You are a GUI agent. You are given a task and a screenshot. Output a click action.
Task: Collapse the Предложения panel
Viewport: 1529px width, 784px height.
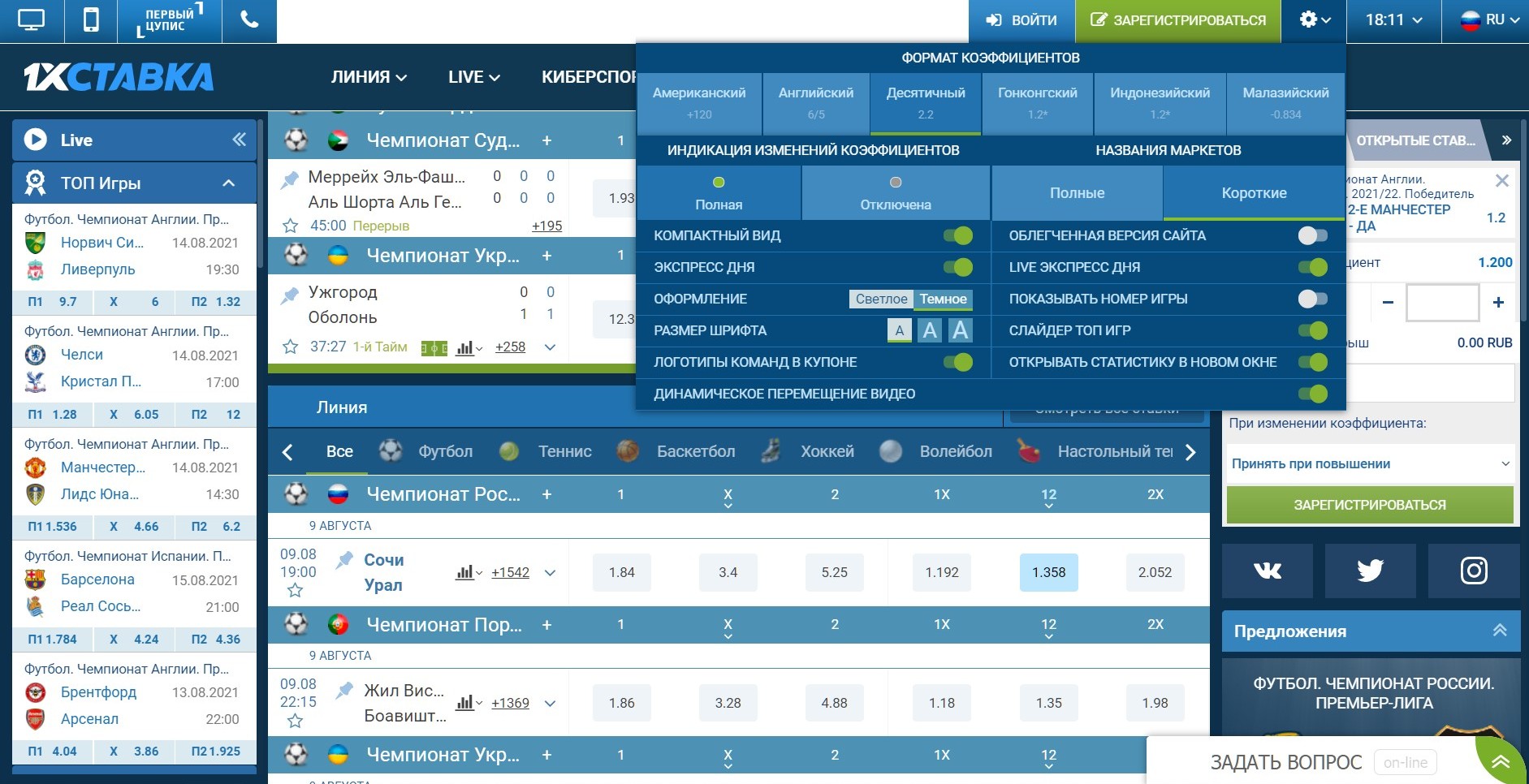1499,631
